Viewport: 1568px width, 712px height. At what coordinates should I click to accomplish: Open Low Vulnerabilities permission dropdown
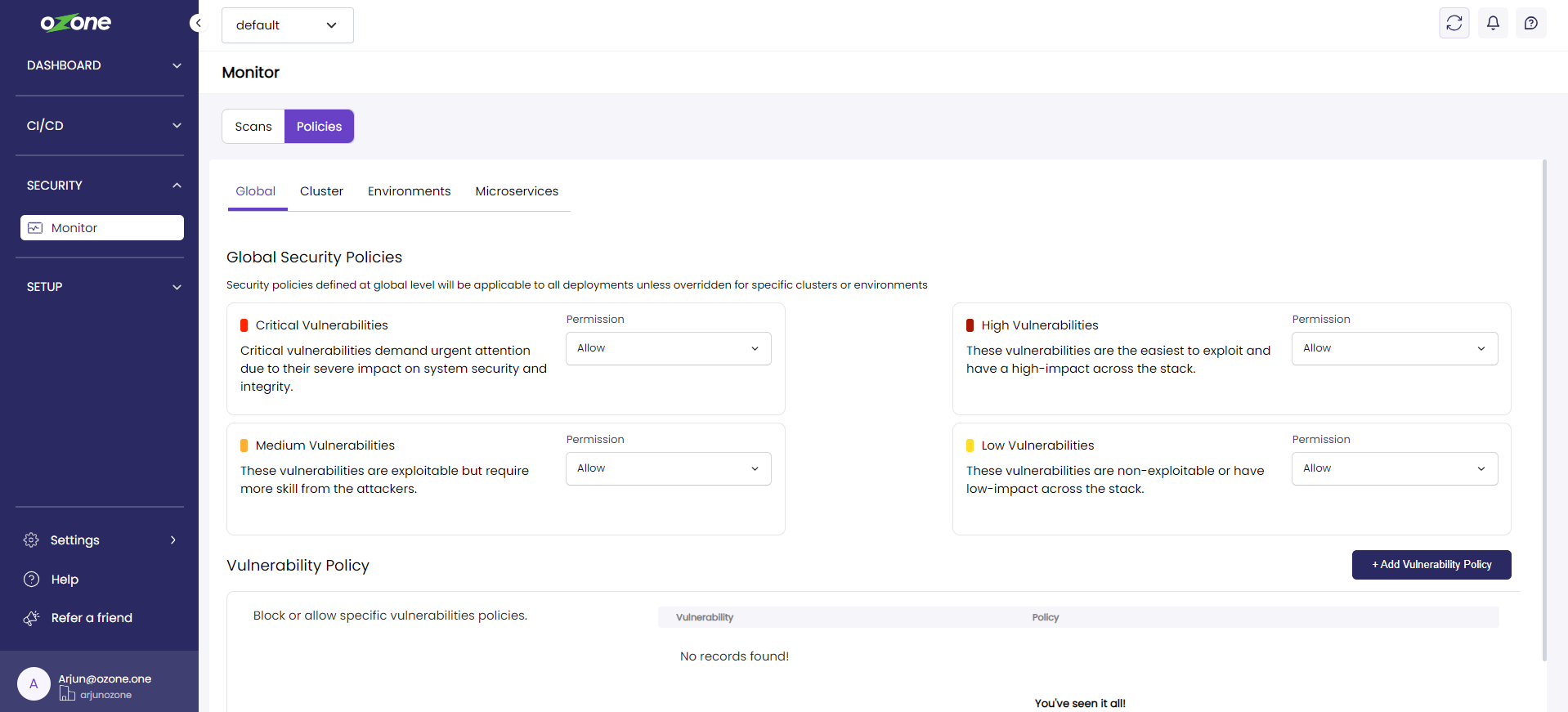click(x=1394, y=468)
